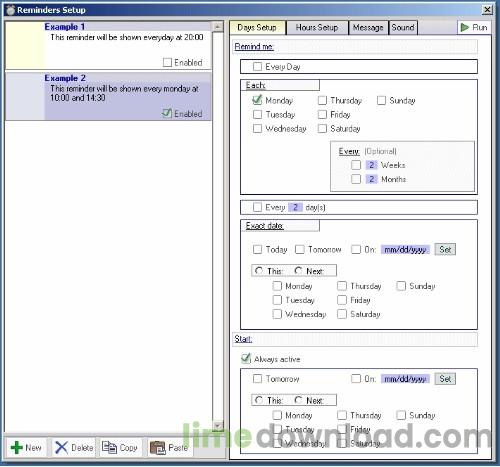This screenshot has height=467, width=500.
Task: Check Tomorrow in Start section
Action: point(257,379)
